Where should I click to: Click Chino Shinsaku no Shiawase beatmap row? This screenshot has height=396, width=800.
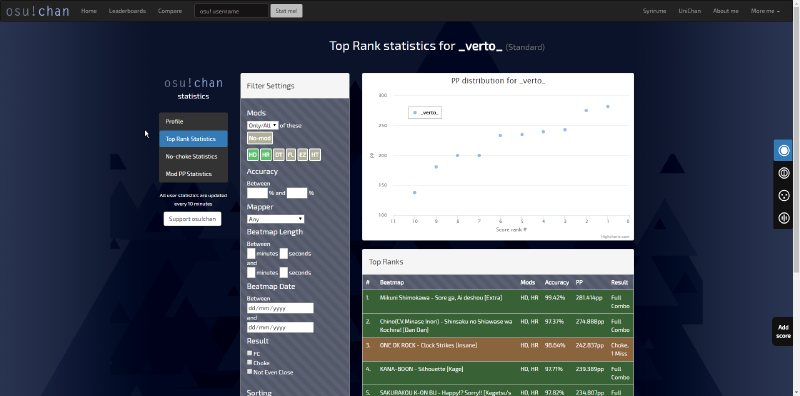click(x=498, y=326)
